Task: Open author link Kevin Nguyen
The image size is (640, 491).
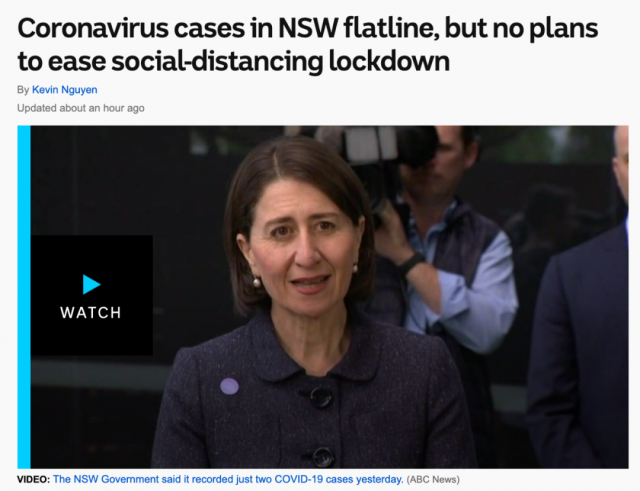Action: coord(64,89)
